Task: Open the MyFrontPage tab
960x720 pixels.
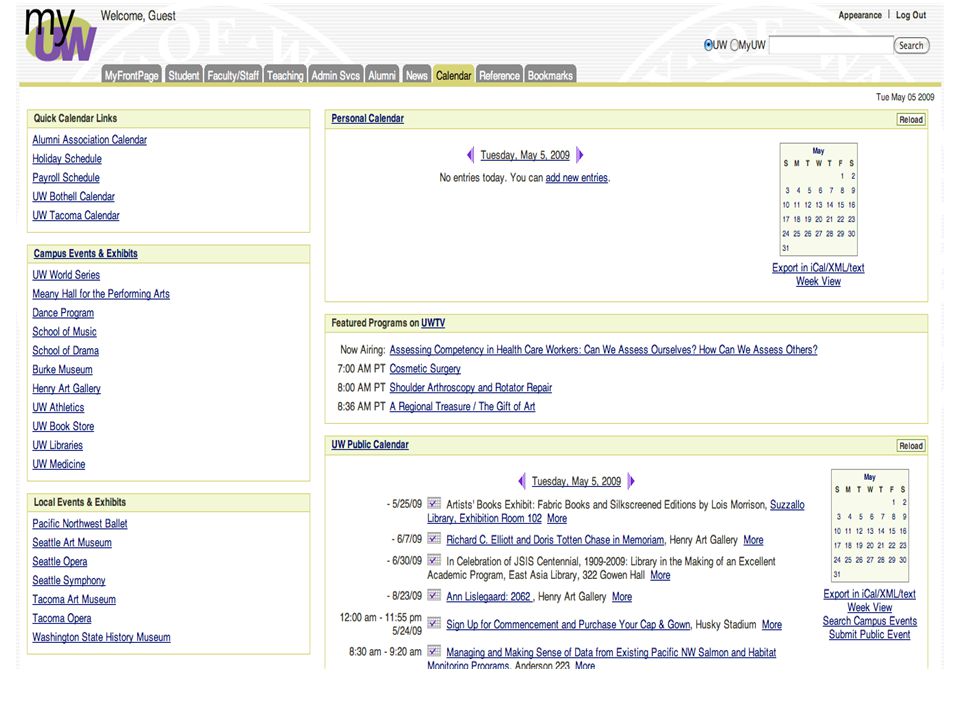Action: coord(132,75)
